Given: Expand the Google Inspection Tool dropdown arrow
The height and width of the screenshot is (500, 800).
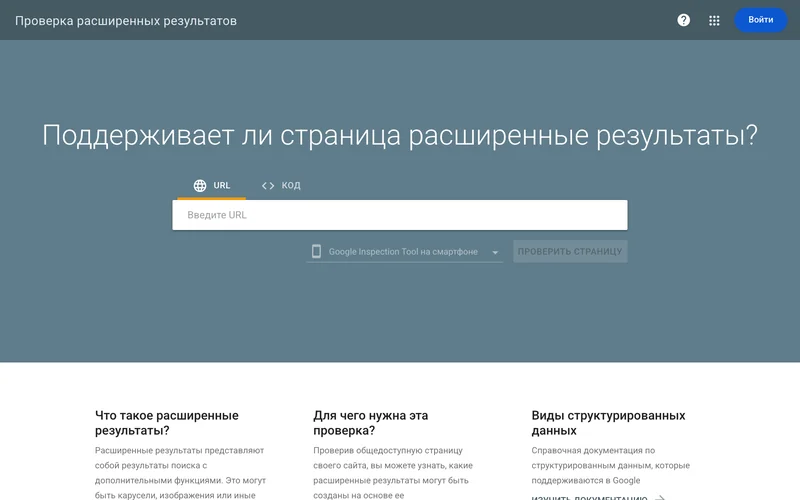Looking at the screenshot, I should tap(495, 253).
